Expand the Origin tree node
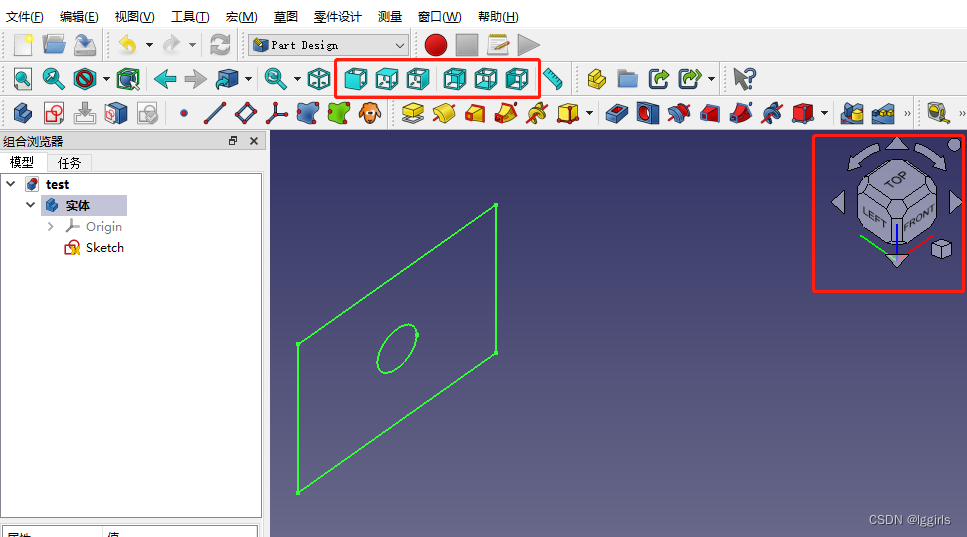 pyautogui.click(x=51, y=226)
